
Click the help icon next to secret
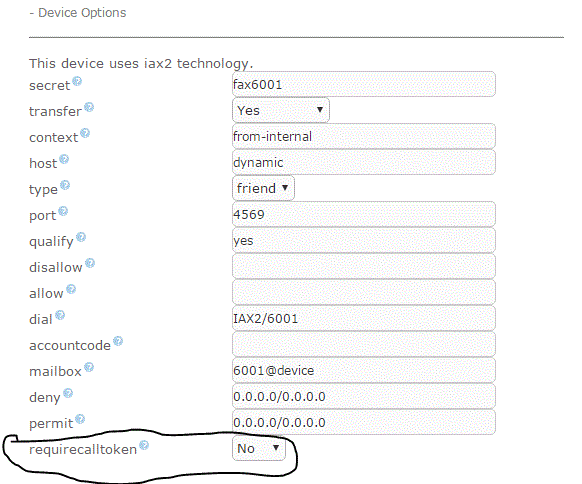pos(77,81)
